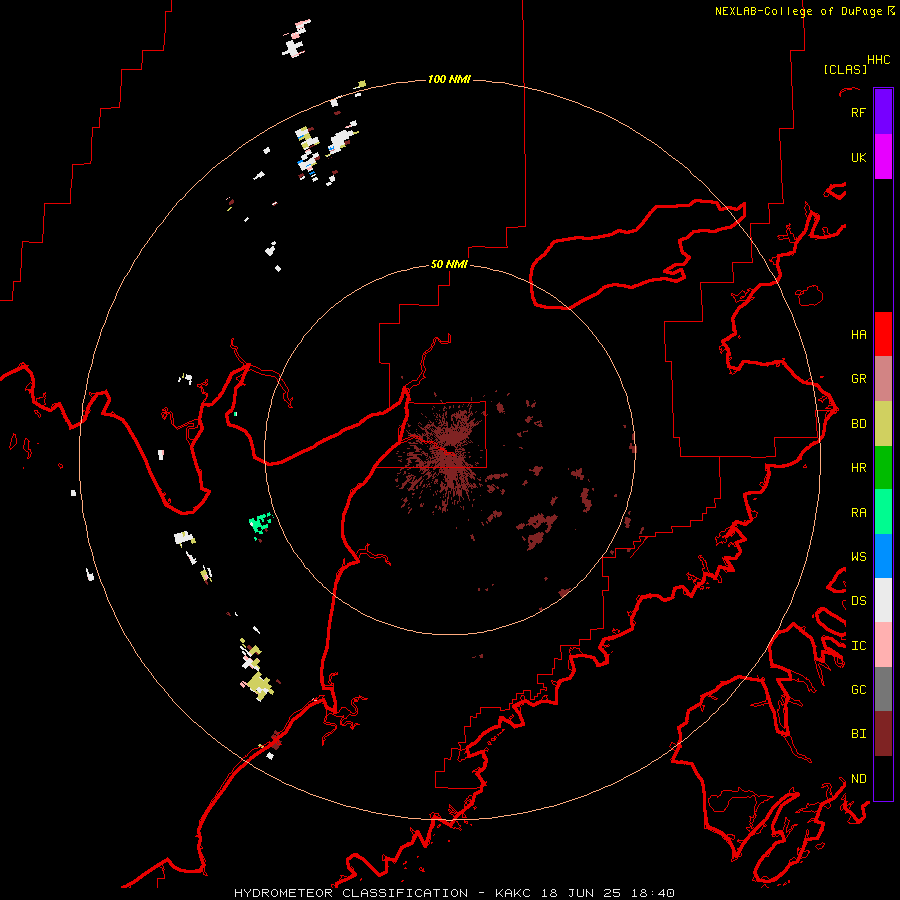This screenshot has height=900, width=900.
Task: Click the 'GR' legend label
Action: tap(858, 379)
